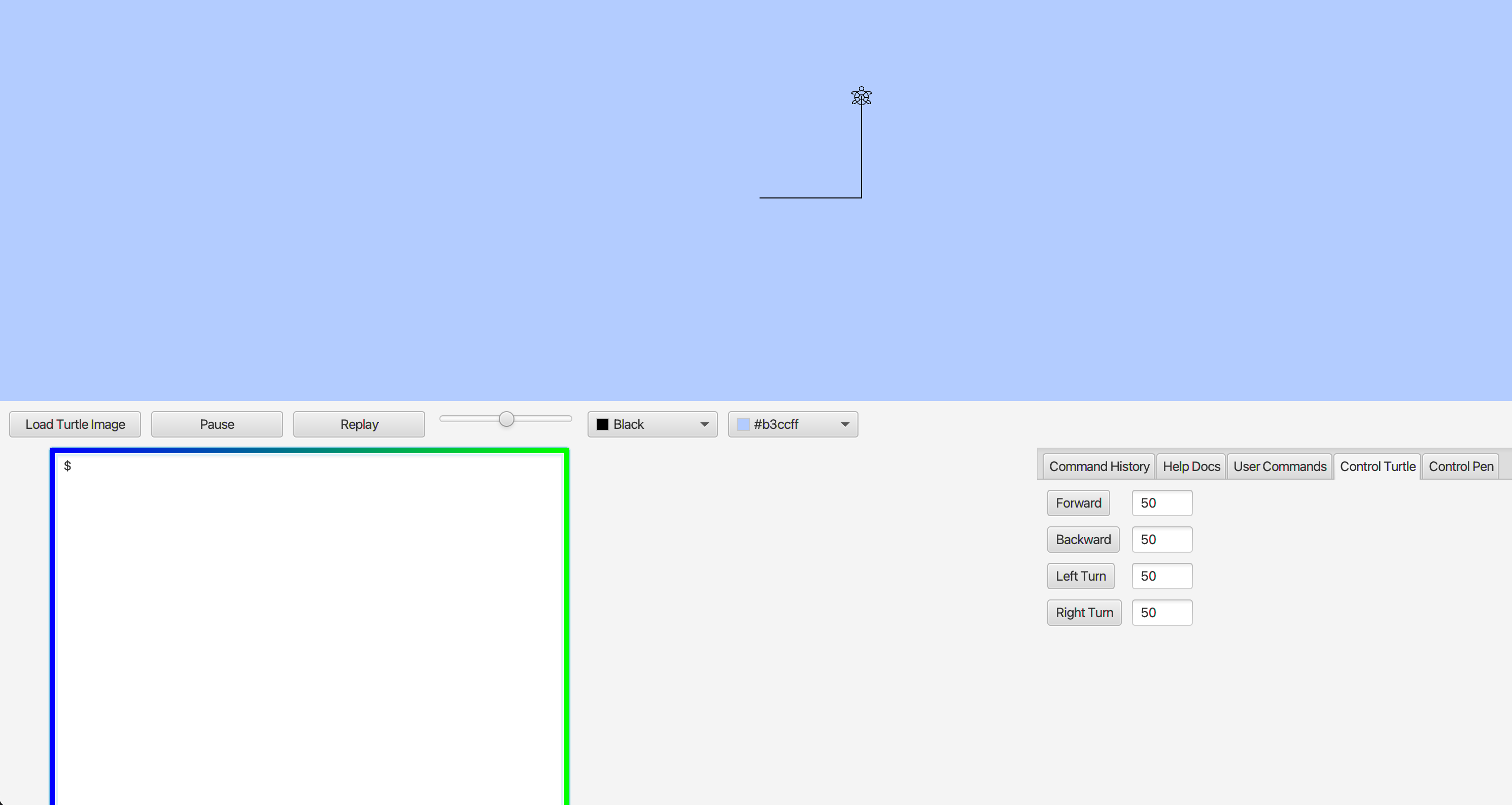Click the Right Turn button
1512x805 pixels.
tap(1084, 613)
